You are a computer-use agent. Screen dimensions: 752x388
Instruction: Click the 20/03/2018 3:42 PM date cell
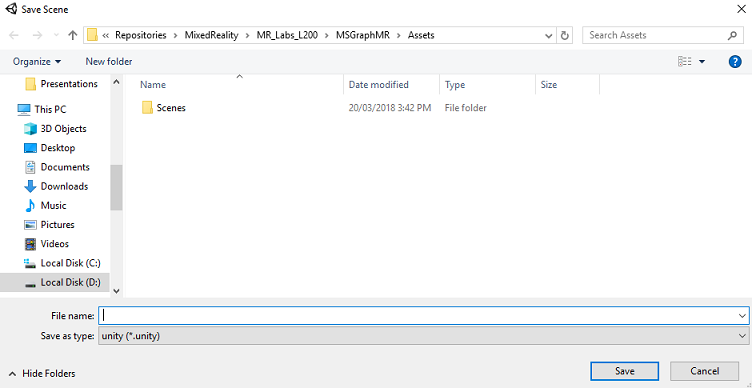[389, 108]
